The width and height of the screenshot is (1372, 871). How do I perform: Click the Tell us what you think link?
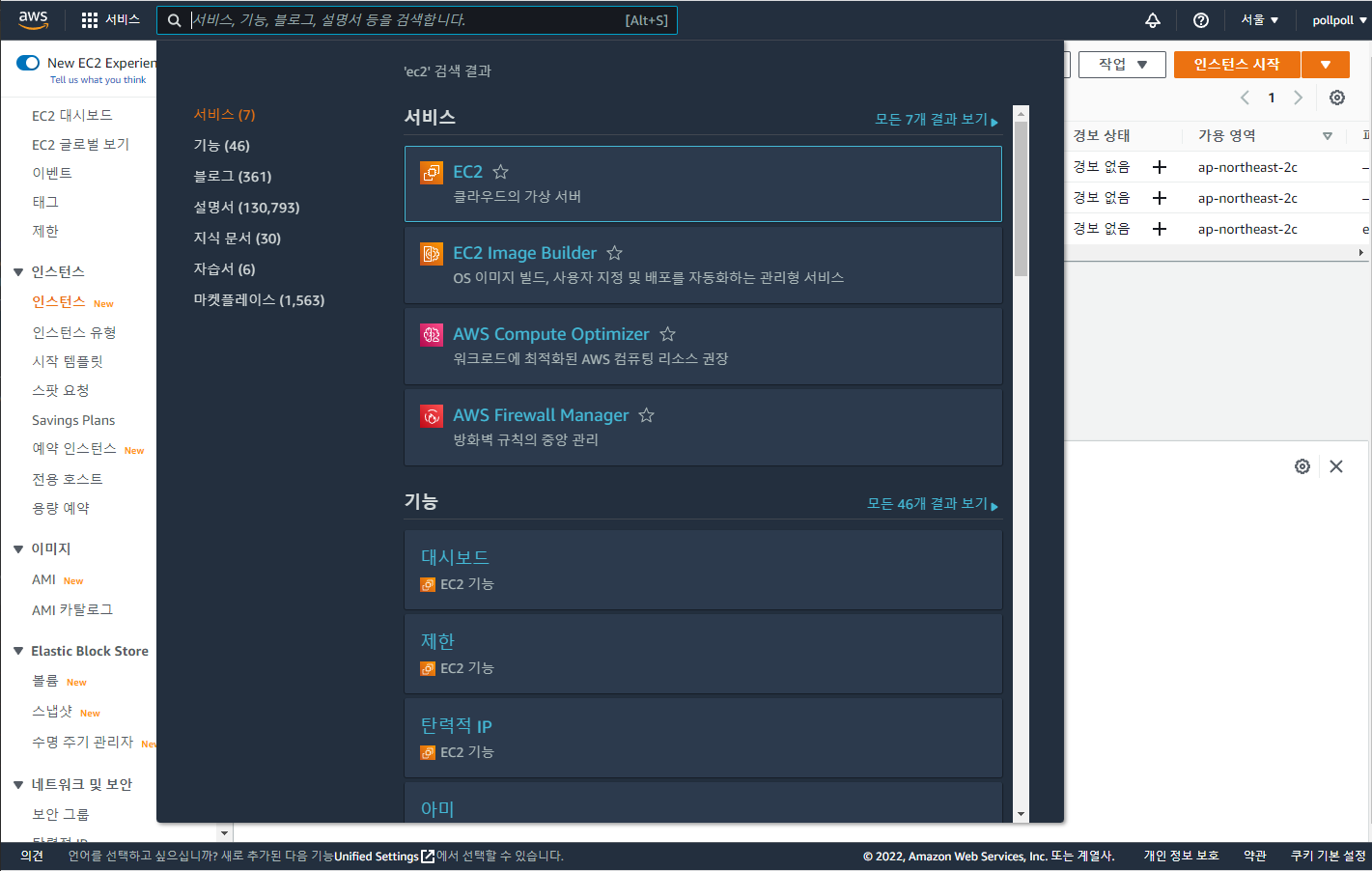(x=98, y=80)
